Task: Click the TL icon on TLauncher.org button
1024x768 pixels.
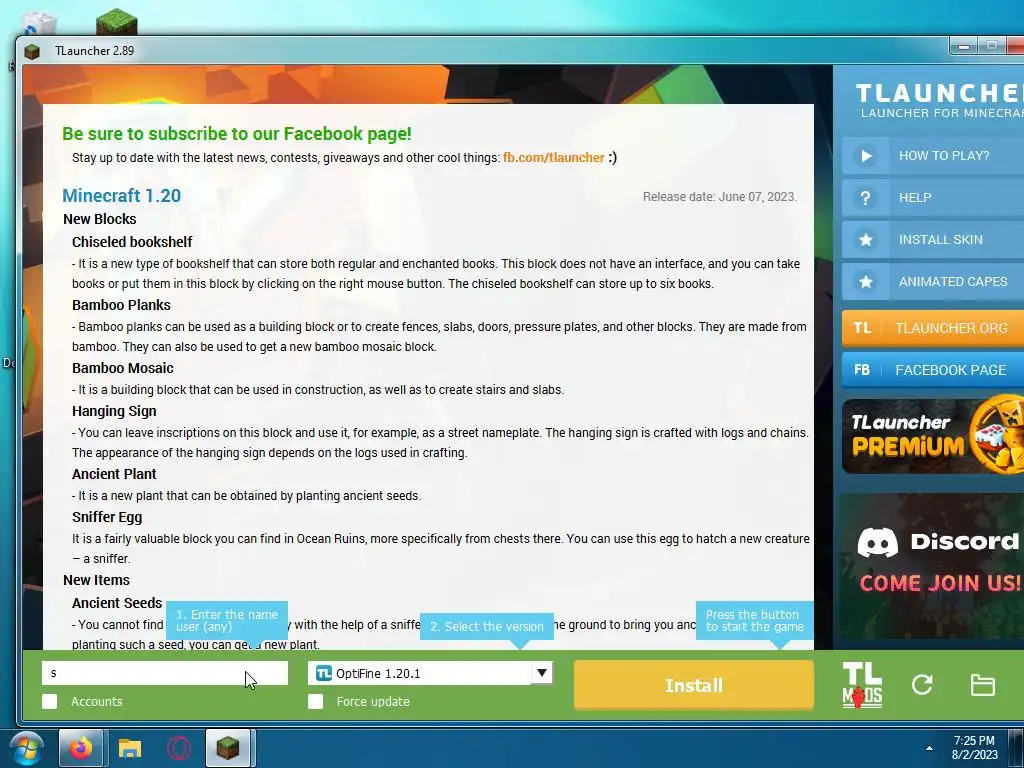Action: click(862, 328)
